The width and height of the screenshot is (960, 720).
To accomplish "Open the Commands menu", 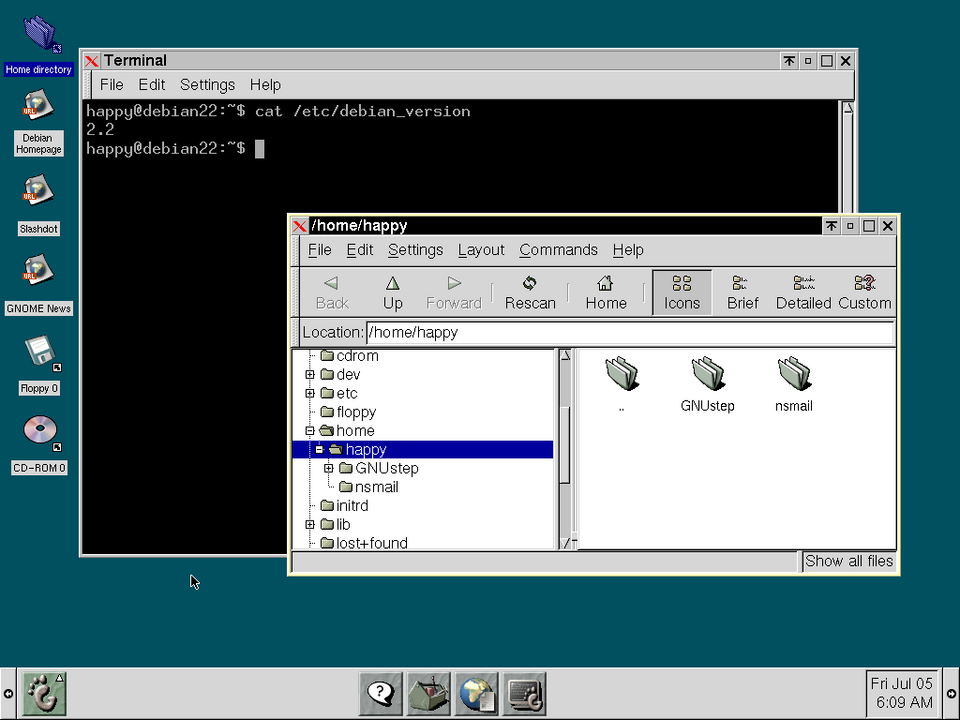I will 558,250.
